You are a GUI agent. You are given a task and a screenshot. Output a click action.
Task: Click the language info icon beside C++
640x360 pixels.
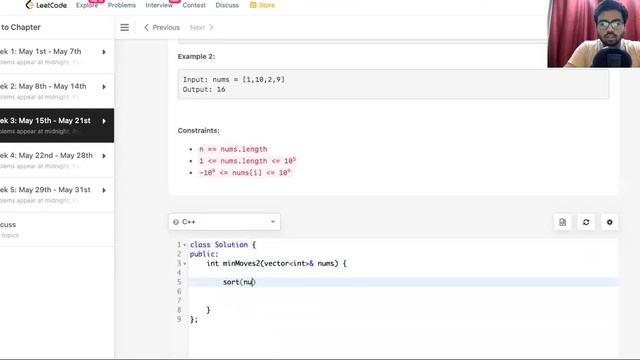[x=176, y=222]
